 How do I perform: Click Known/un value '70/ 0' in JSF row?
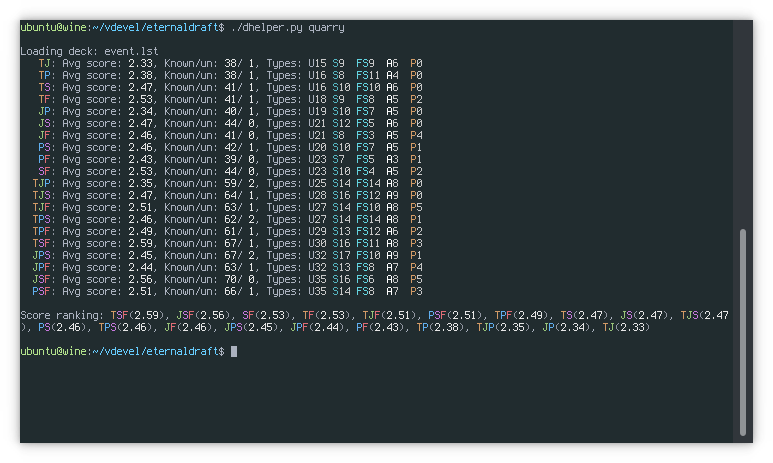(239, 280)
